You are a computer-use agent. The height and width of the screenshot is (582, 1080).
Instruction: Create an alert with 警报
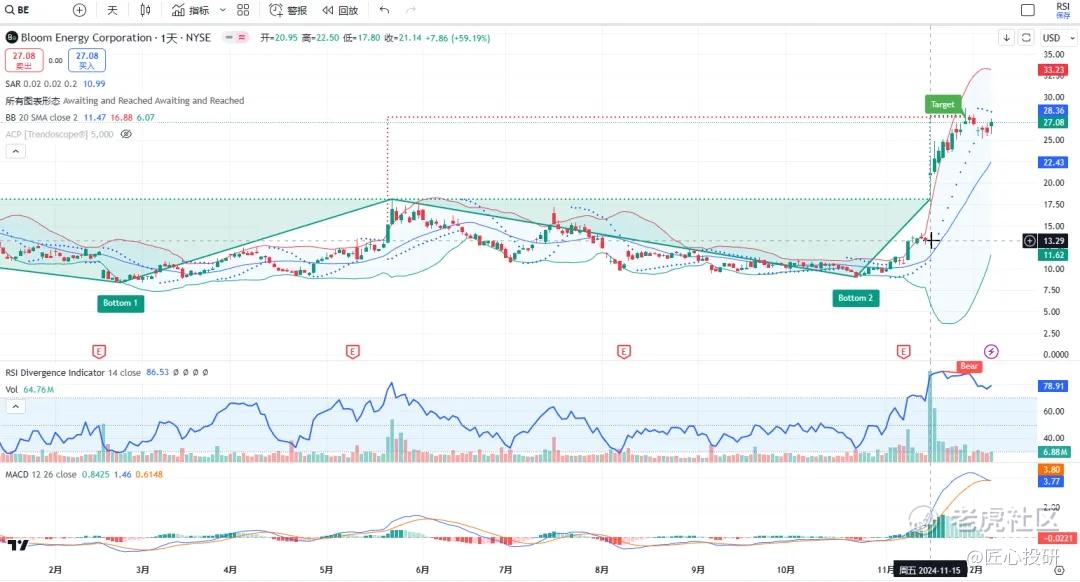[x=289, y=10]
